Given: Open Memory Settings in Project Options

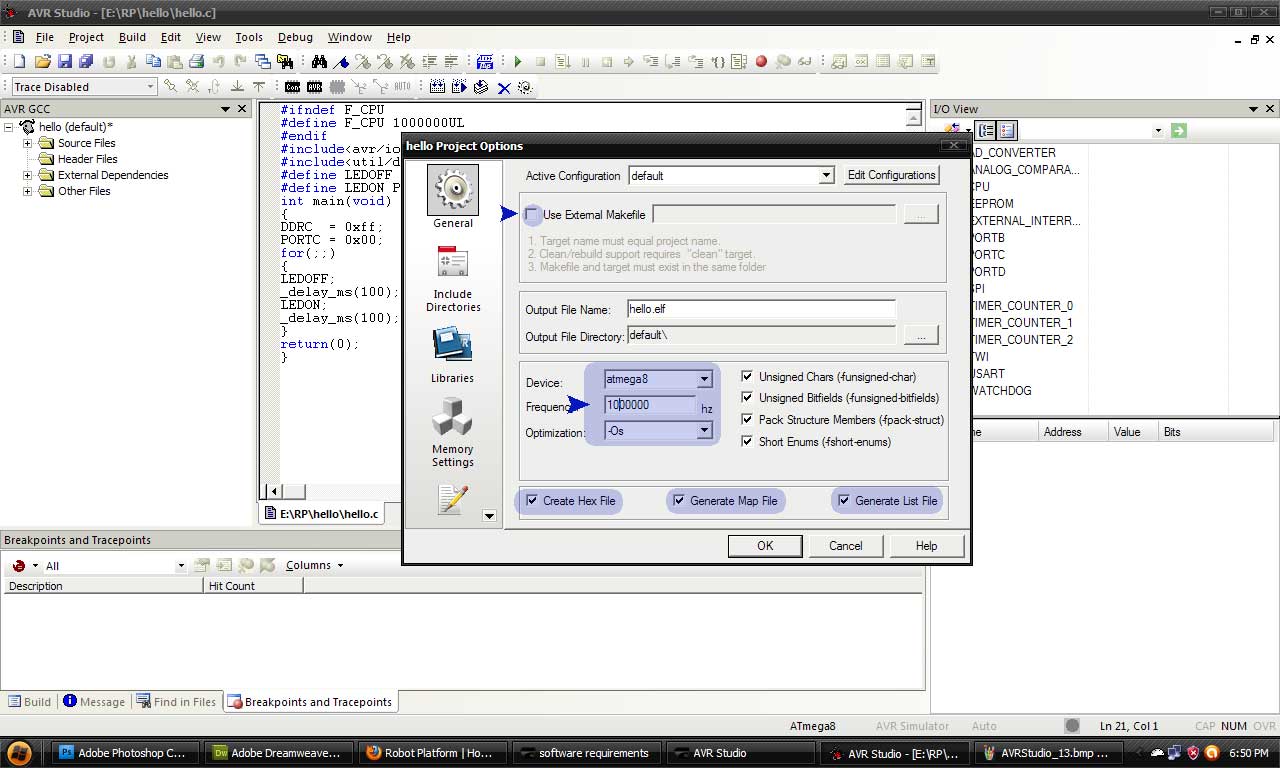Looking at the screenshot, I should 453,432.
